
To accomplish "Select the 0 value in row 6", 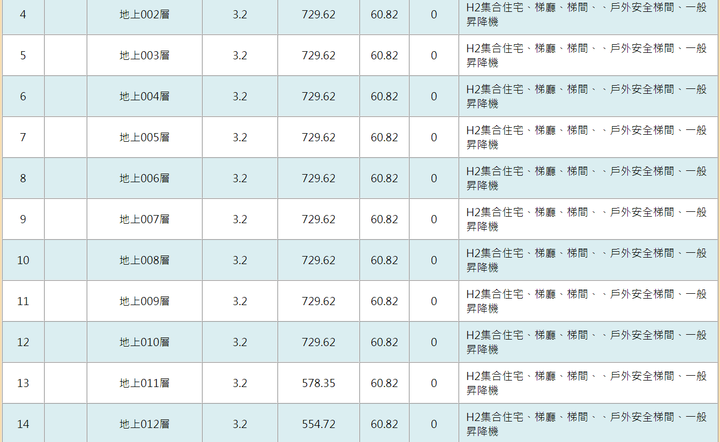I will 434,96.
